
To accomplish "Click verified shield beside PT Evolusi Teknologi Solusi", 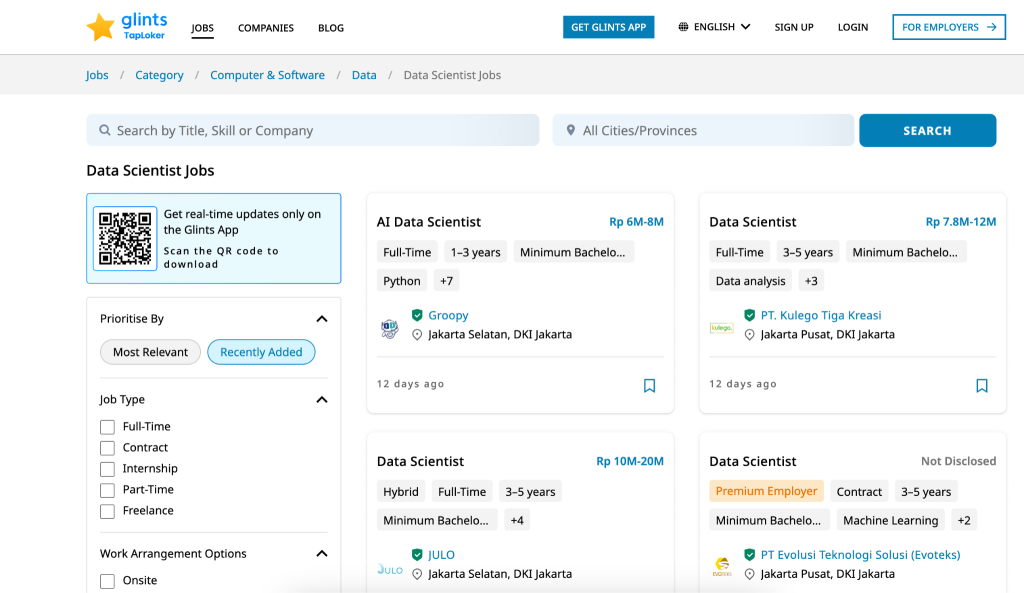I will 749,554.
